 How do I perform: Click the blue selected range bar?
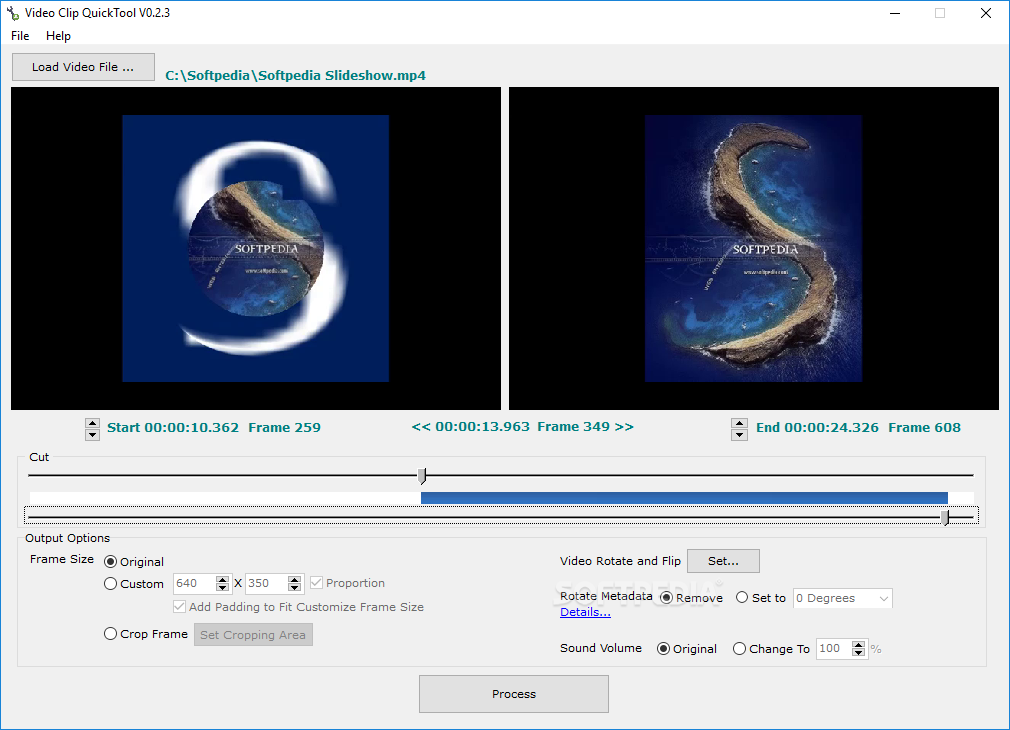pyautogui.click(x=684, y=497)
